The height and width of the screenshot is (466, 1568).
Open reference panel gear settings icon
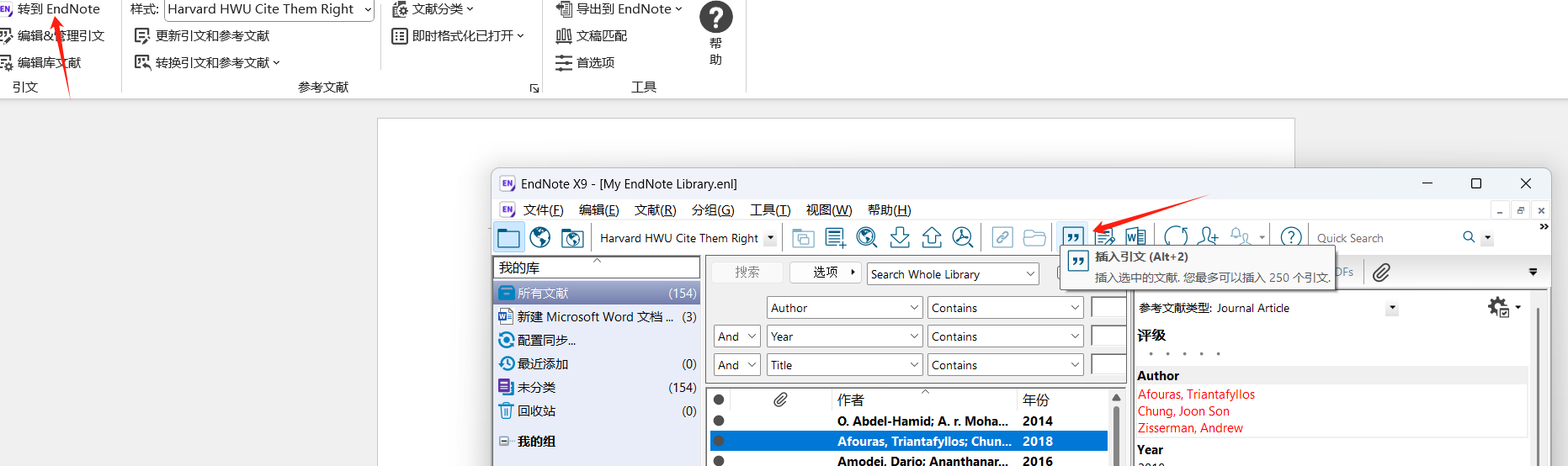point(1499,307)
